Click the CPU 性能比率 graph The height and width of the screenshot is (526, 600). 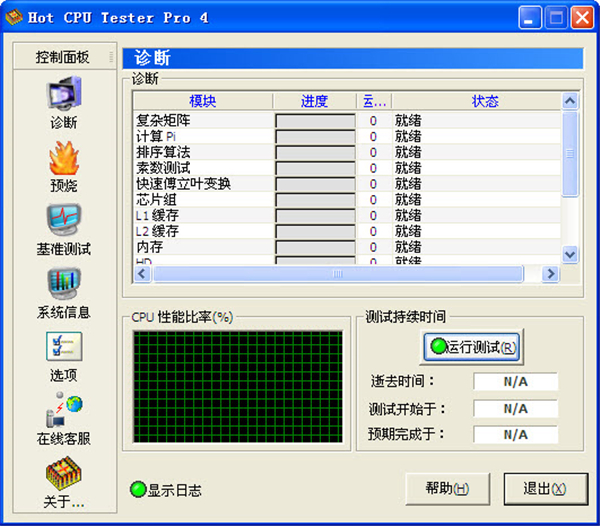[x=238, y=387]
